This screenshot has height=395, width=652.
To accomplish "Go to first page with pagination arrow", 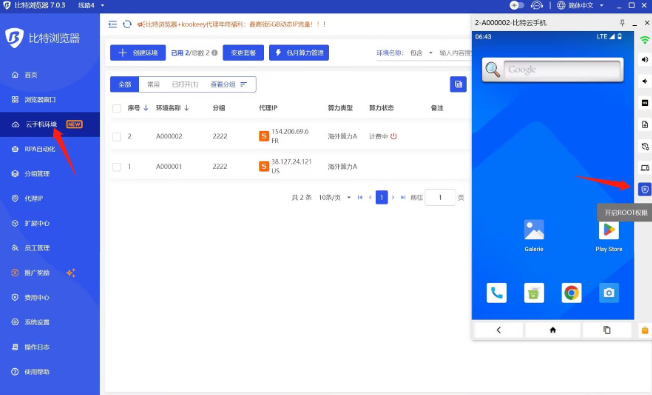I will tap(360, 198).
